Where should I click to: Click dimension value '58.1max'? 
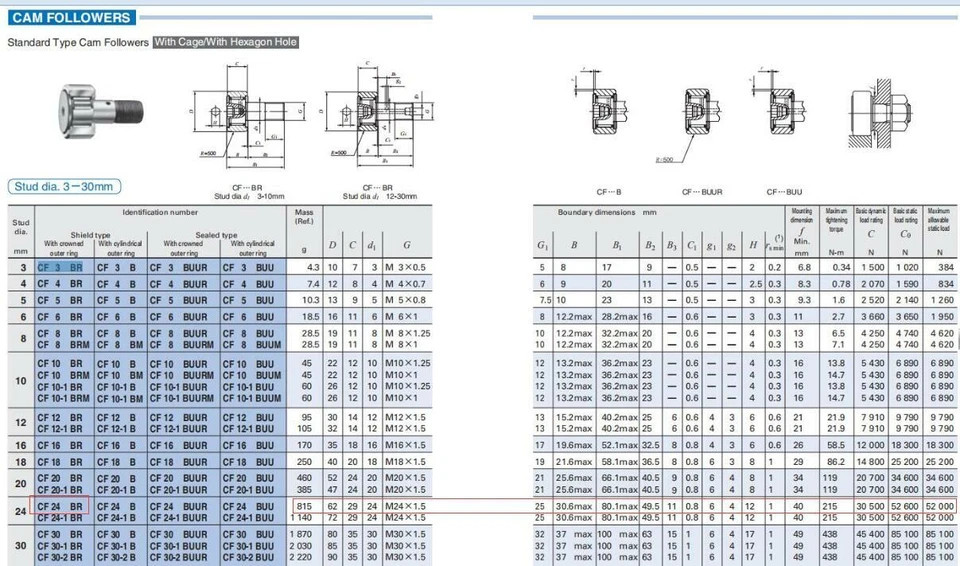point(619,462)
